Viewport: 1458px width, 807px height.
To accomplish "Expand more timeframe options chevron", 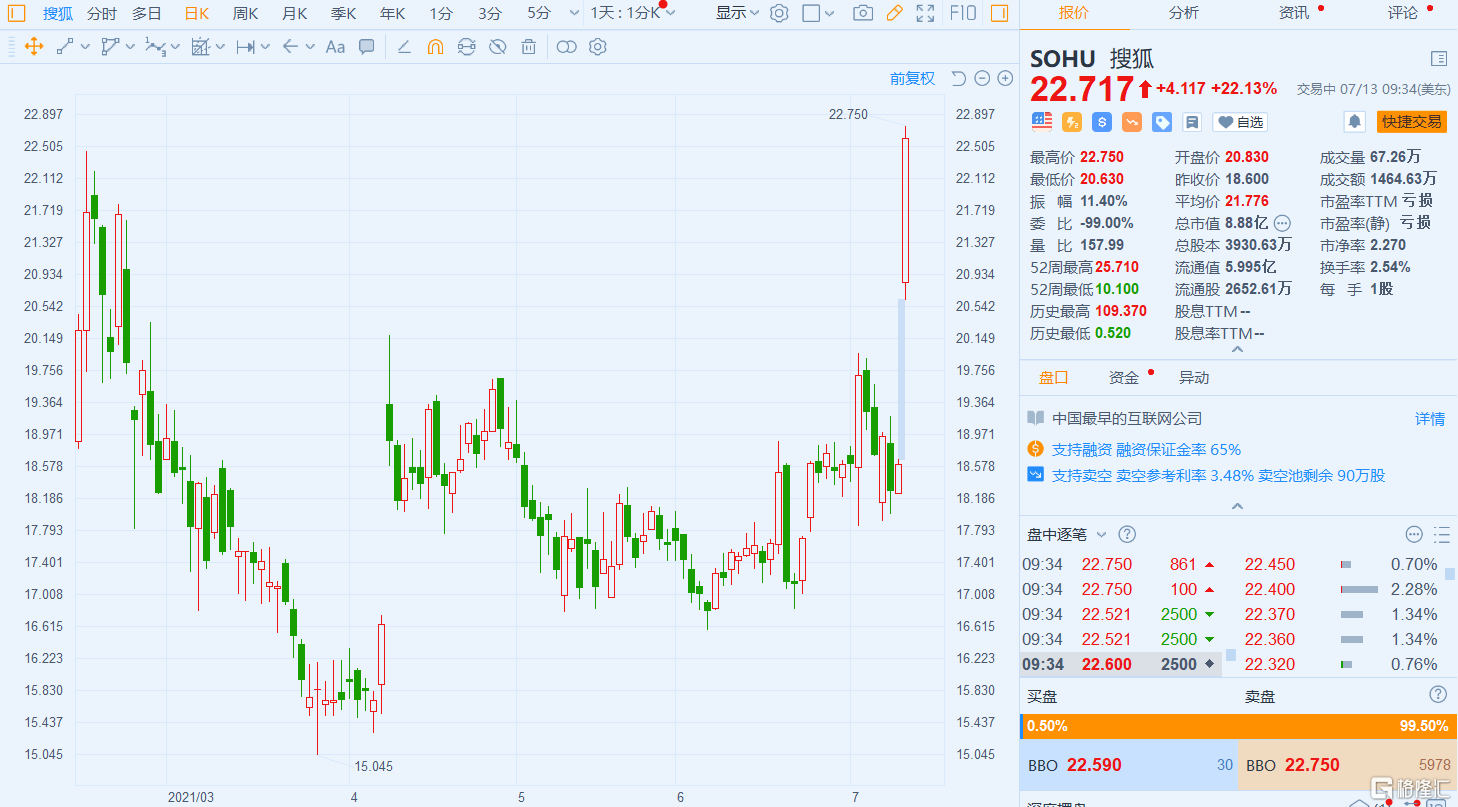I will [573, 14].
